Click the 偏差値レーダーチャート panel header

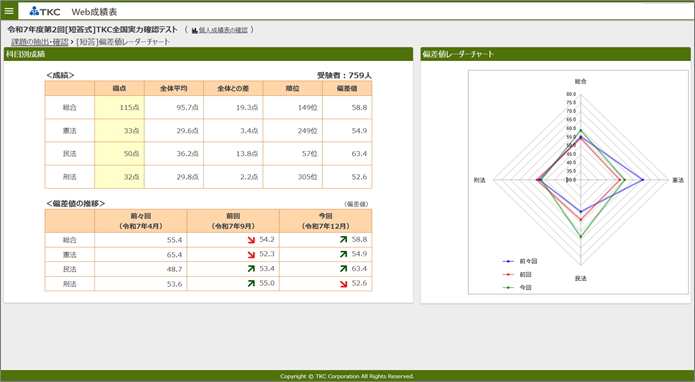[x=555, y=54]
